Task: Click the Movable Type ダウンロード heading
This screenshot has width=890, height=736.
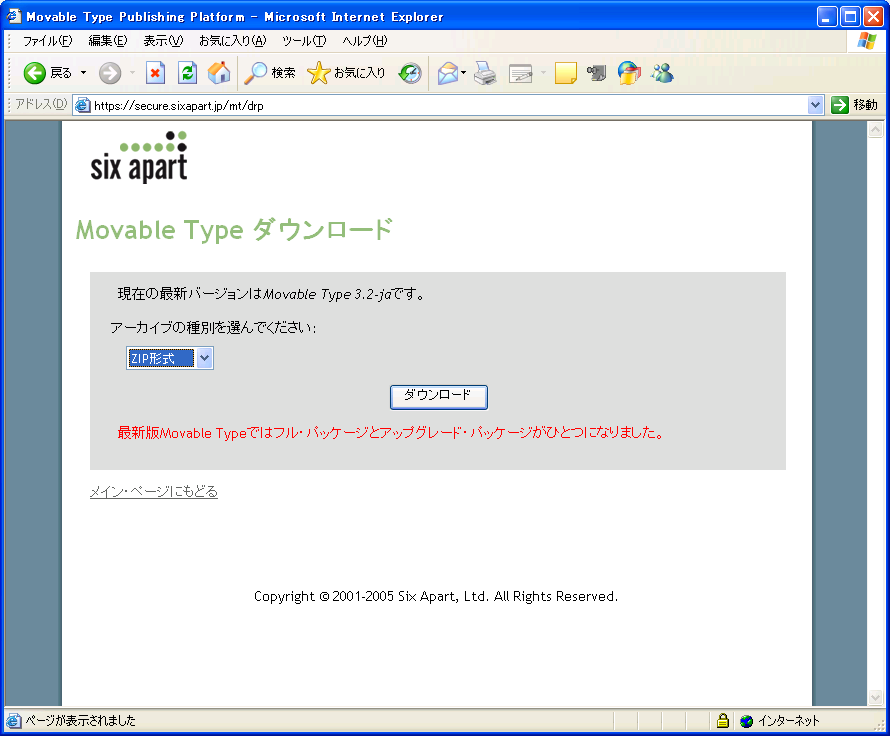Action: click(x=234, y=230)
